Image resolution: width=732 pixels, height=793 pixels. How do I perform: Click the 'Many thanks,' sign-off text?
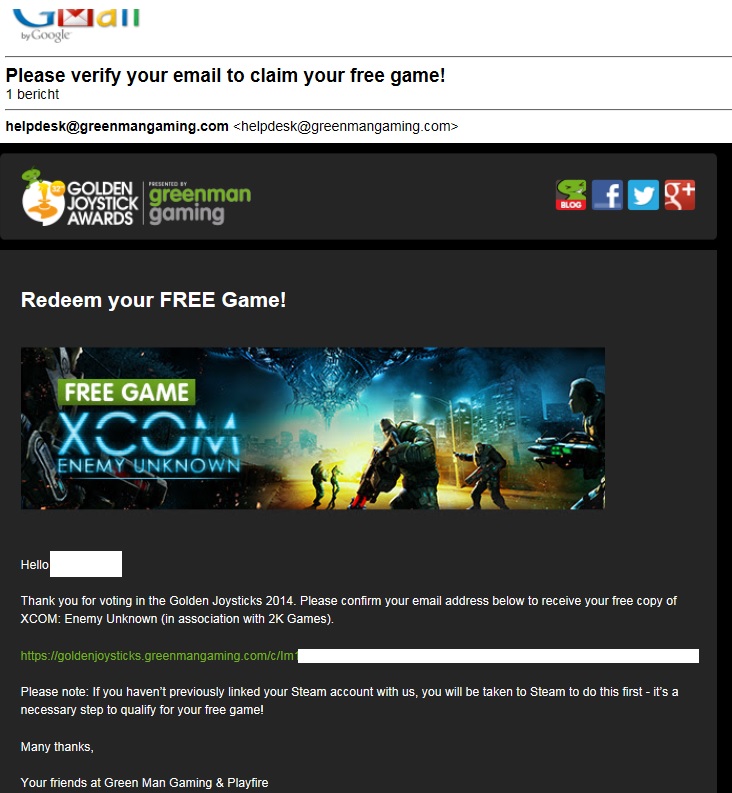pos(57,747)
